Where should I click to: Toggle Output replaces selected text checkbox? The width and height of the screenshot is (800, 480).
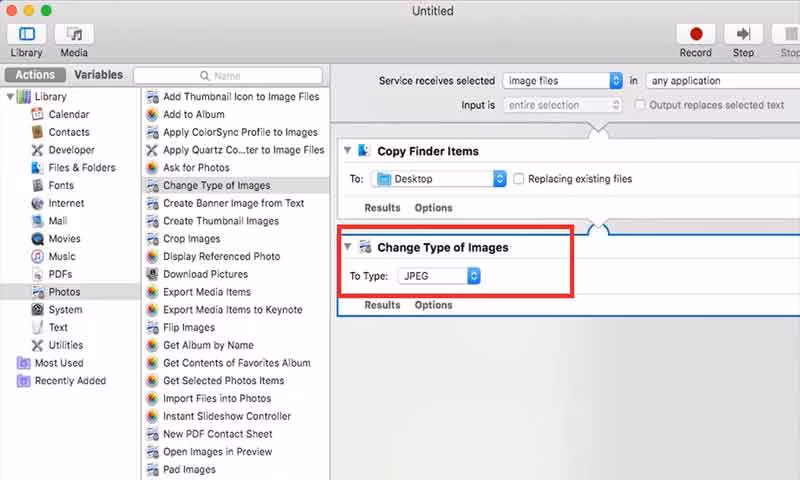(x=640, y=105)
